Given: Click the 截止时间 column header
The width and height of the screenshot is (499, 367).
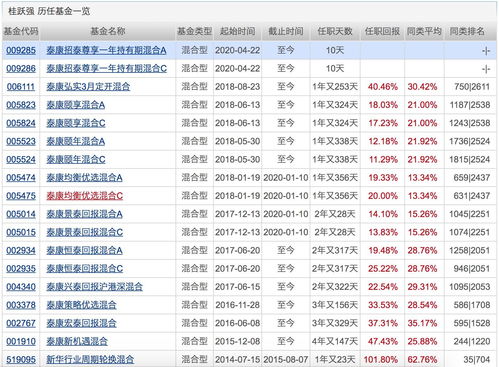Looking at the screenshot, I should pyautogui.click(x=286, y=32).
